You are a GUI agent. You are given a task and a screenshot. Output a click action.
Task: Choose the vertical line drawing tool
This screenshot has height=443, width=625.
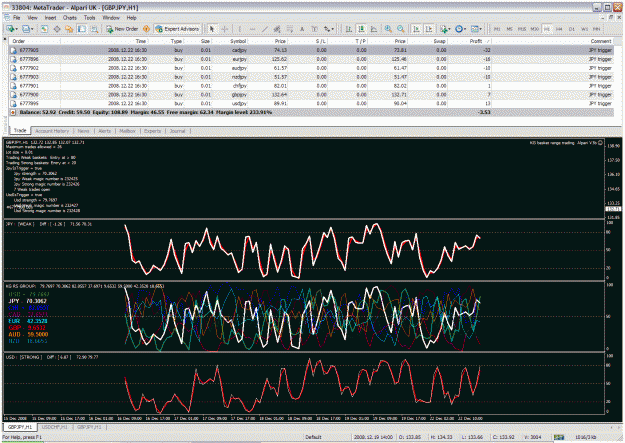(x=240, y=29)
